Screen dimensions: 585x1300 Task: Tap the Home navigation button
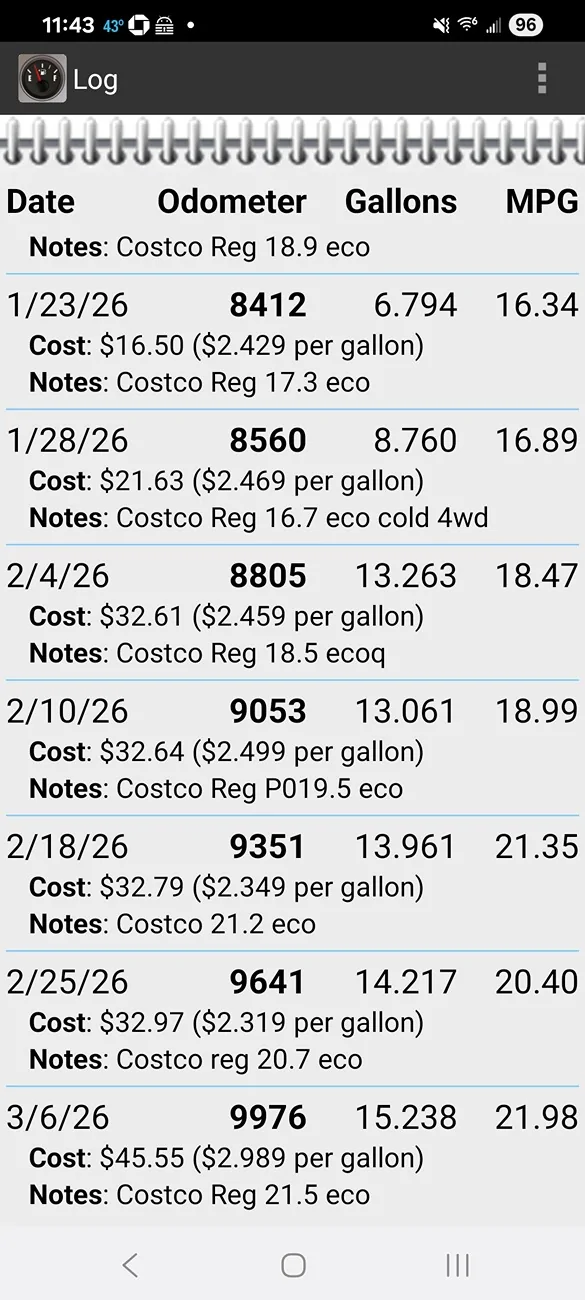point(292,1265)
